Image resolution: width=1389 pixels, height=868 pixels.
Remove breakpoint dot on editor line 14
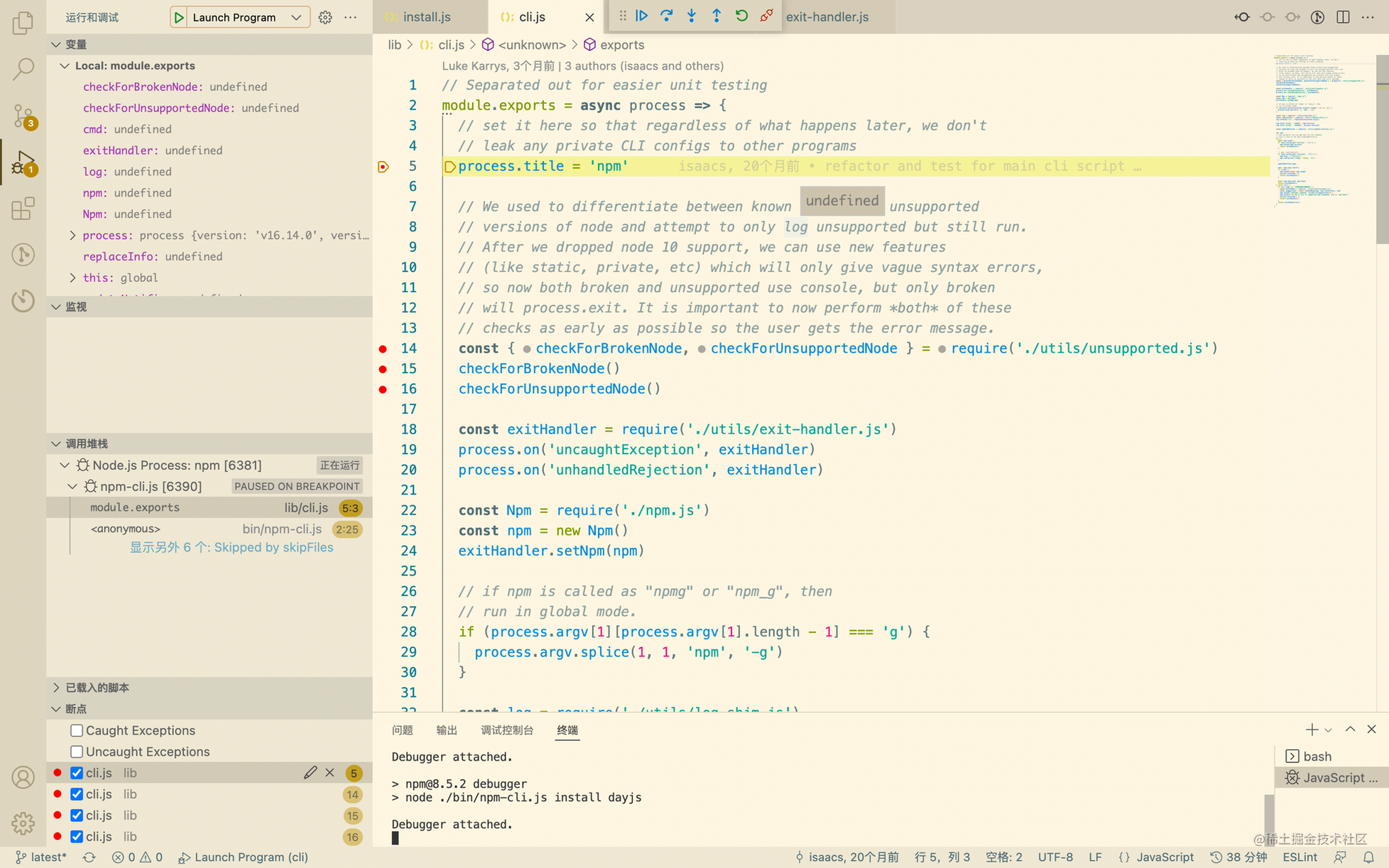pyautogui.click(x=383, y=348)
